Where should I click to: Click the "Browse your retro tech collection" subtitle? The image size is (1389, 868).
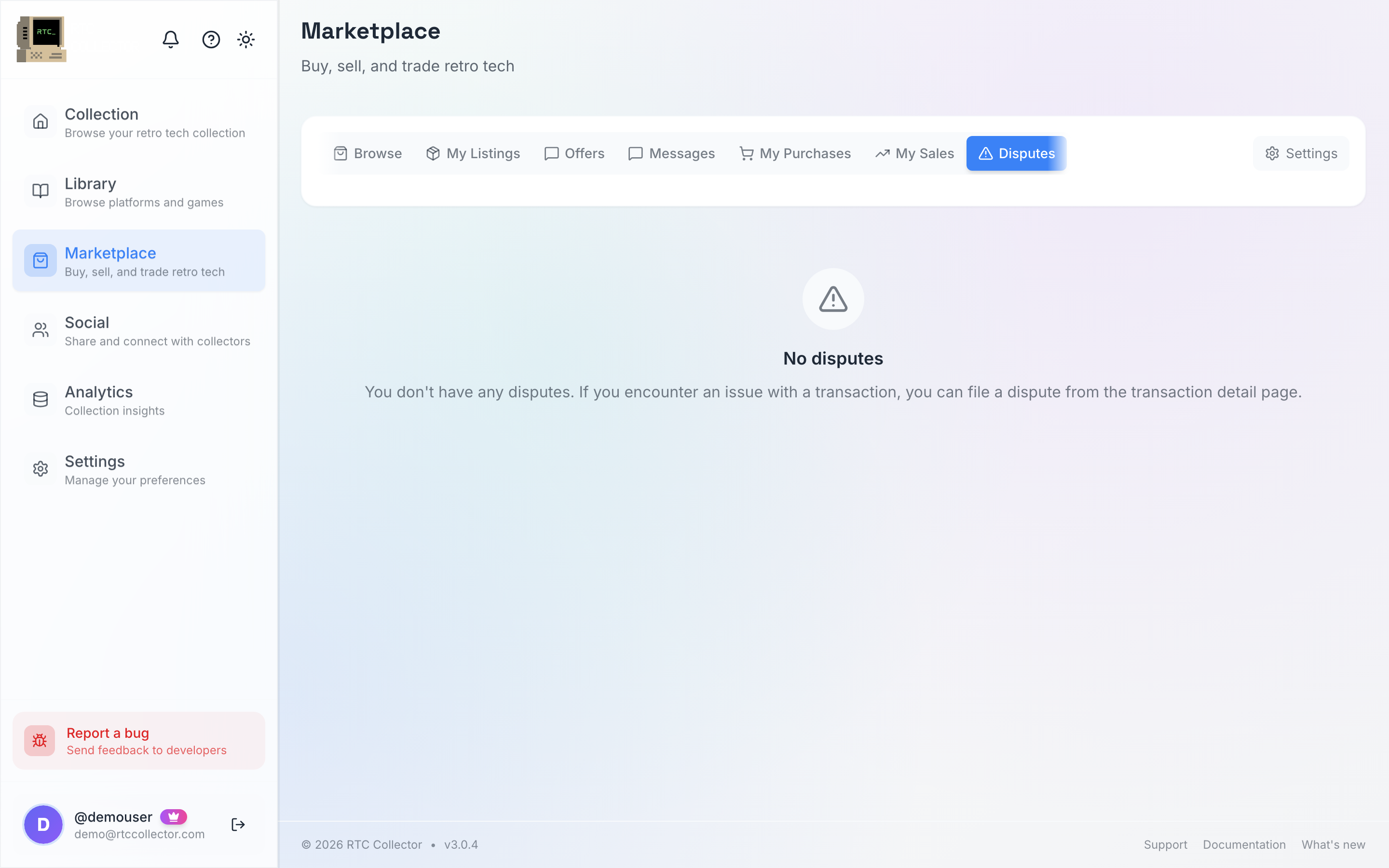(155, 133)
